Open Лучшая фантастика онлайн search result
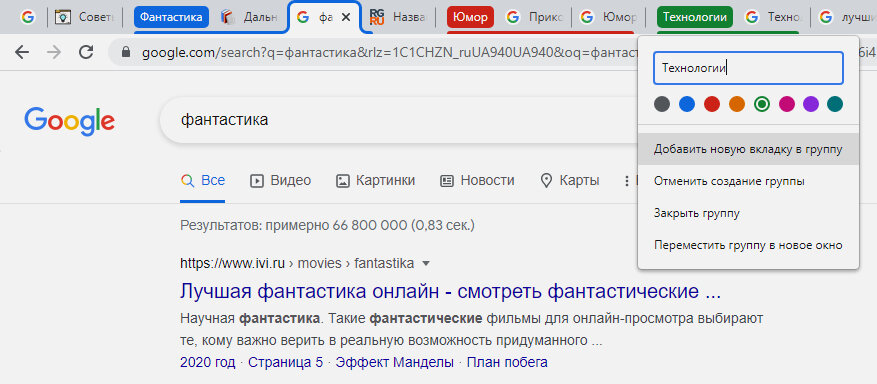877x384 pixels. (450, 291)
